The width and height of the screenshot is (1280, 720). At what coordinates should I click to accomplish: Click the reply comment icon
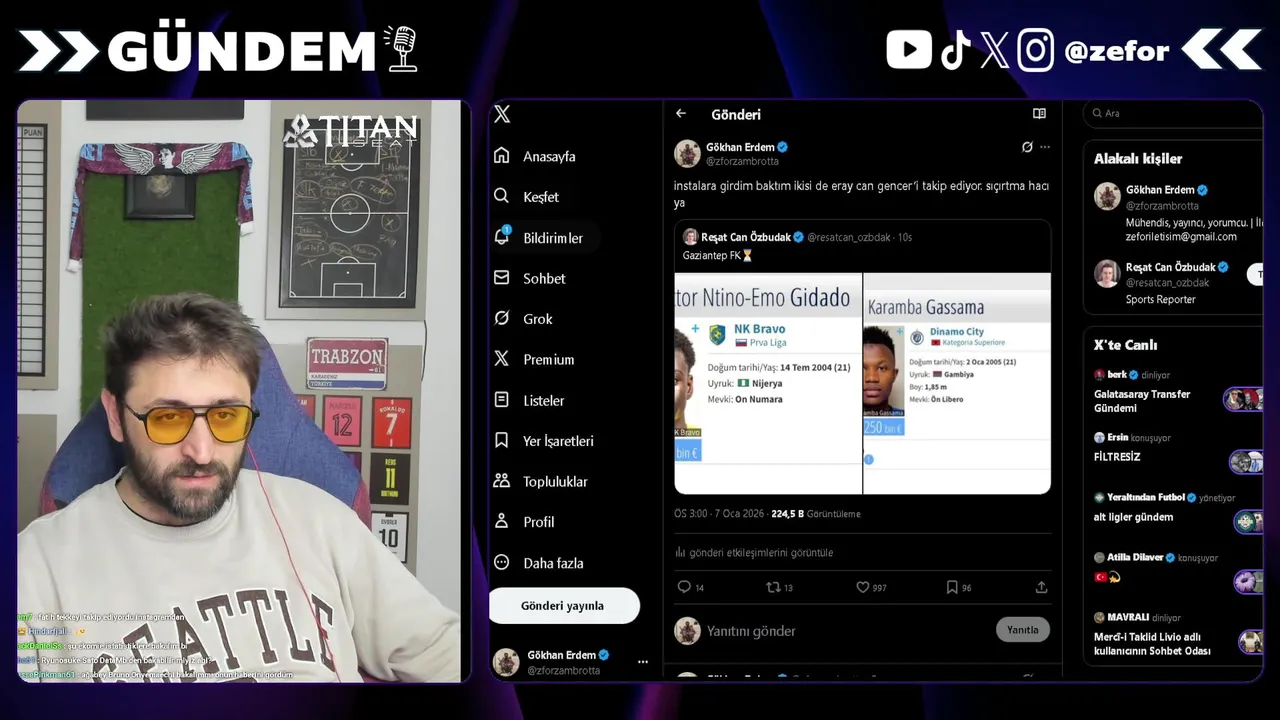click(684, 587)
